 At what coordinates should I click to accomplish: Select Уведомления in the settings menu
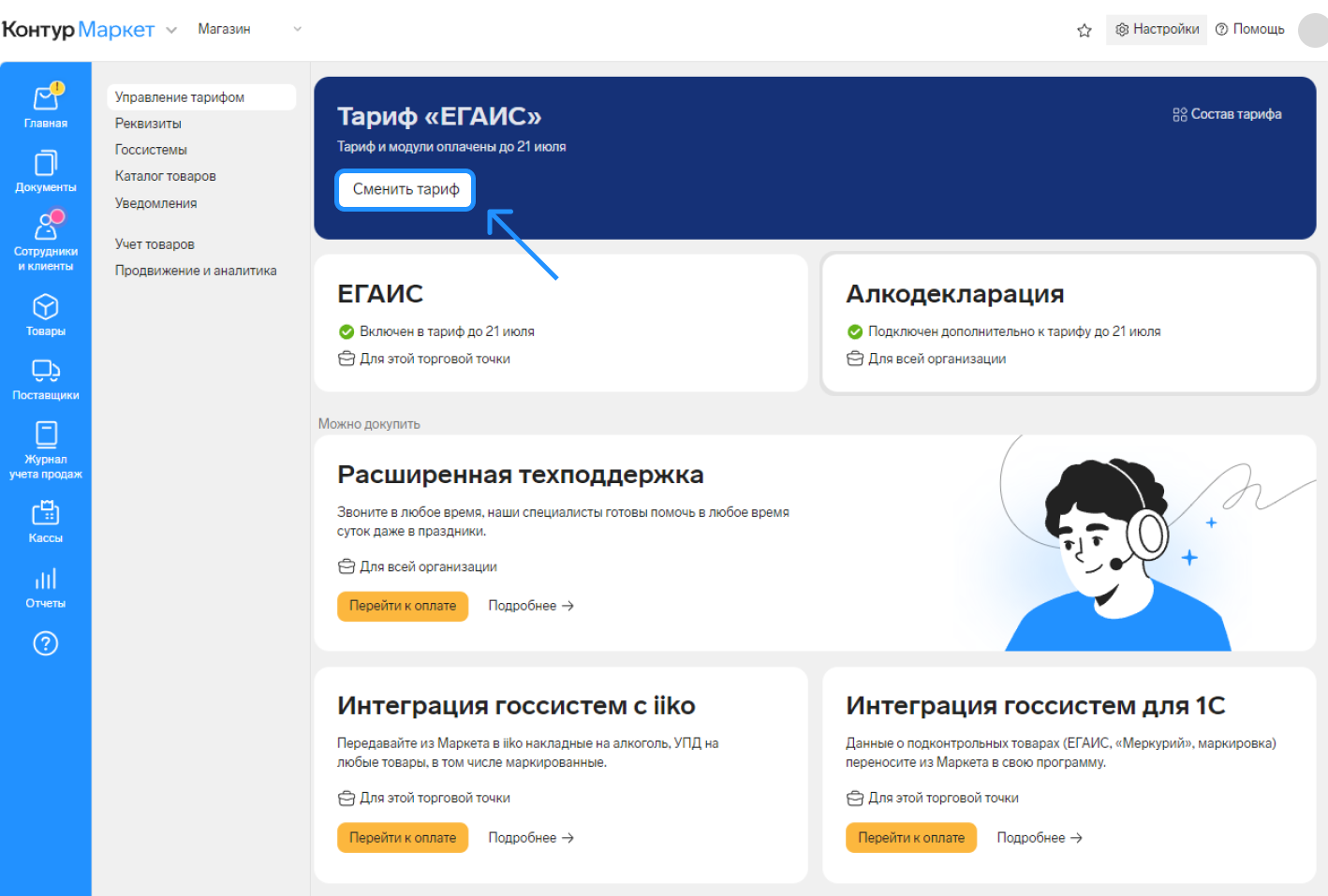156,203
